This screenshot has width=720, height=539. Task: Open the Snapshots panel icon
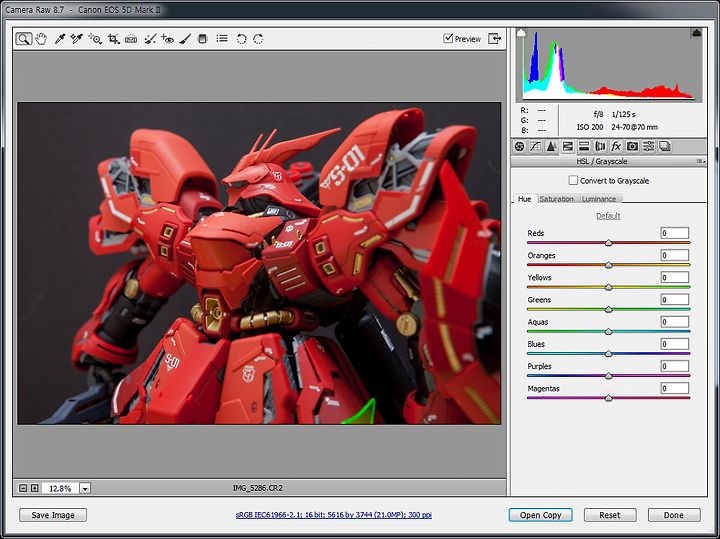point(664,146)
